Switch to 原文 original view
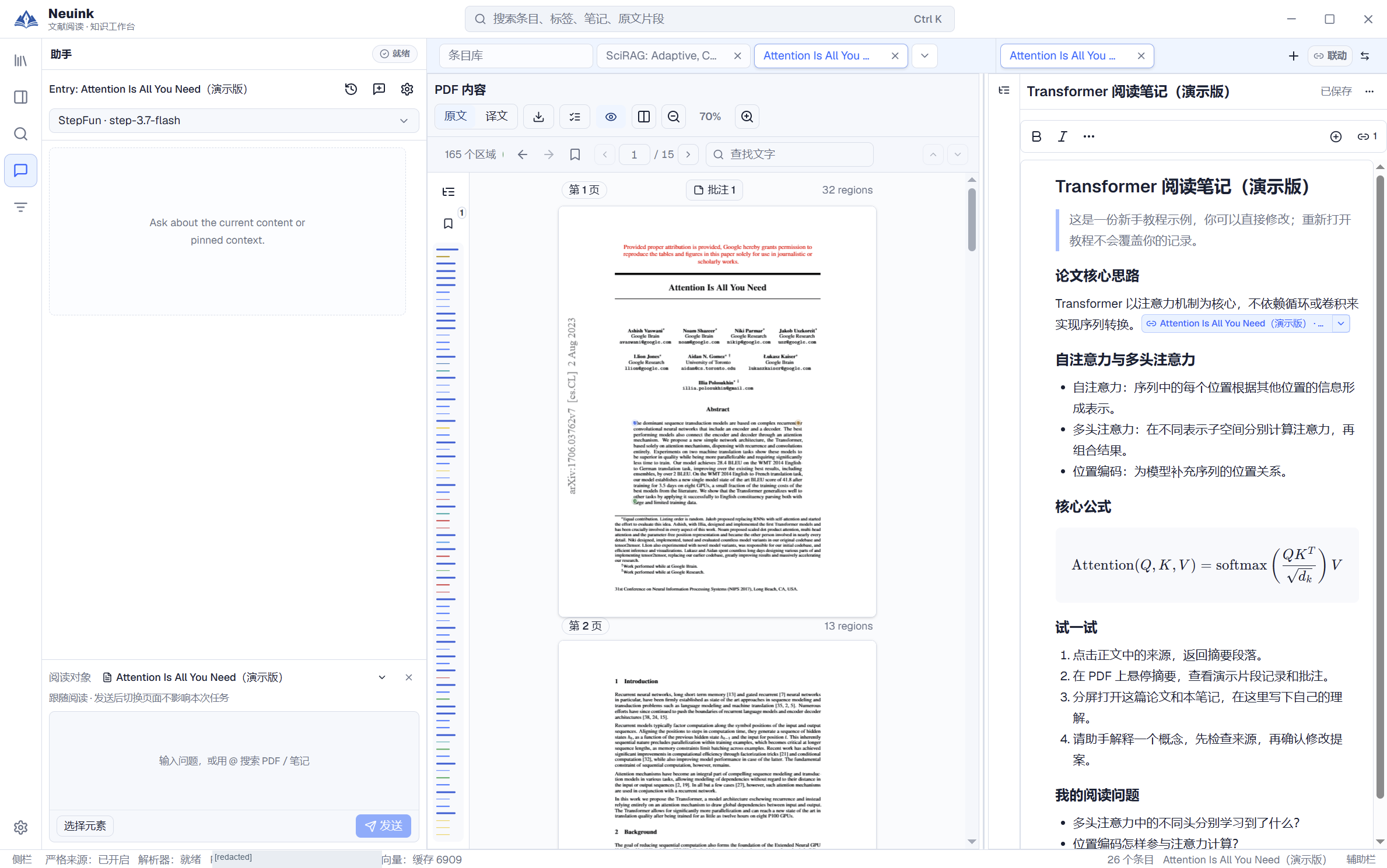The width and height of the screenshot is (1387, 868). pyautogui.click(x=455, y=116)
